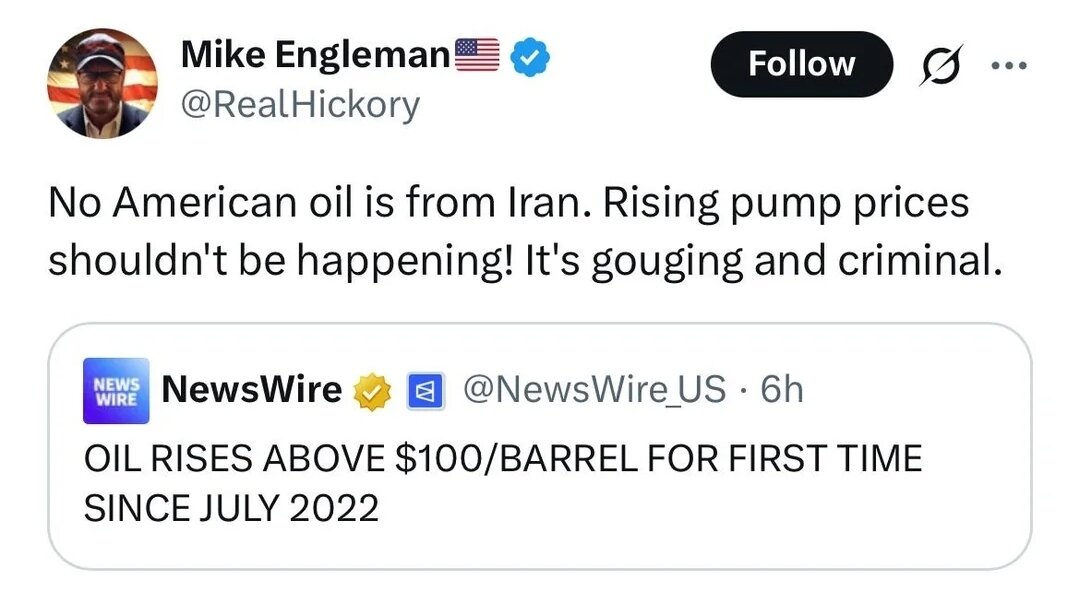Click "$100/BARREL" in the quoted headline
The height and width of the screenshot is (592, 1080).
(502, 459)
